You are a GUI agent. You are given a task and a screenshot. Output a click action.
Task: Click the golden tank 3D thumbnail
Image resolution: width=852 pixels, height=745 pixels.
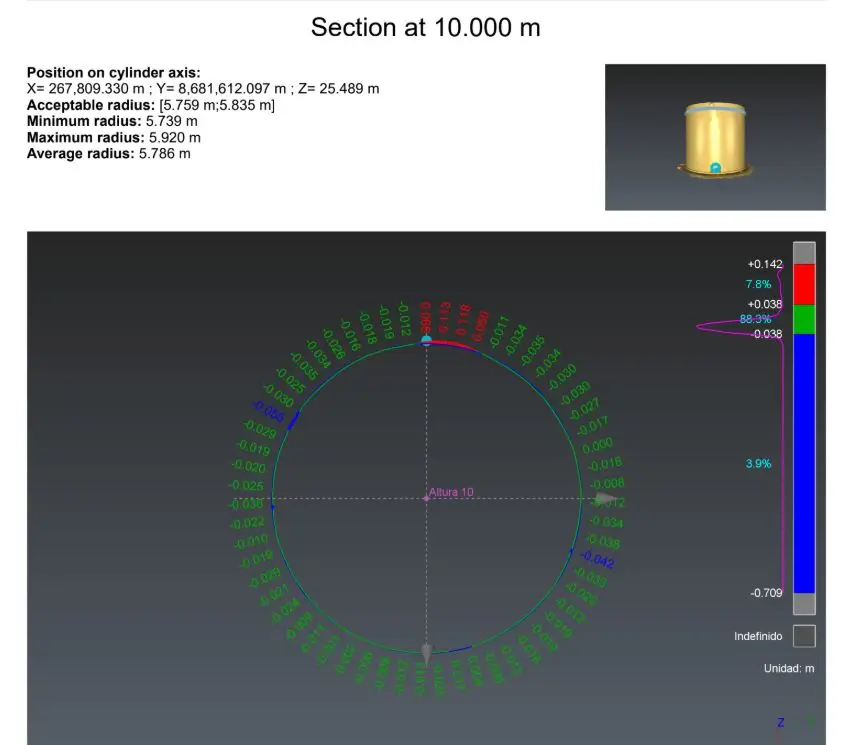(715, 139)
